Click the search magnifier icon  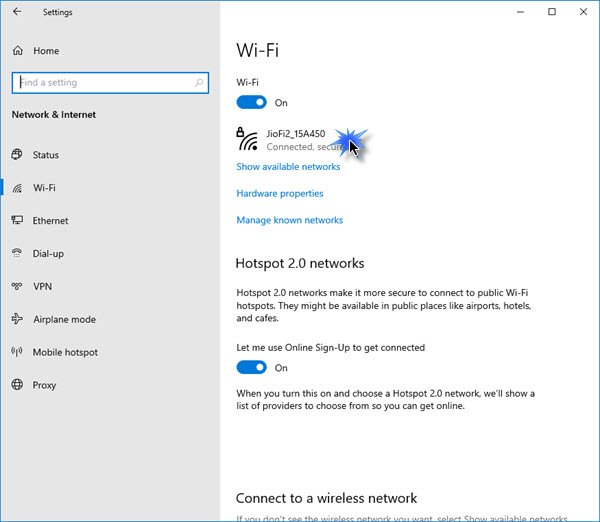click(x=199, y=82)
